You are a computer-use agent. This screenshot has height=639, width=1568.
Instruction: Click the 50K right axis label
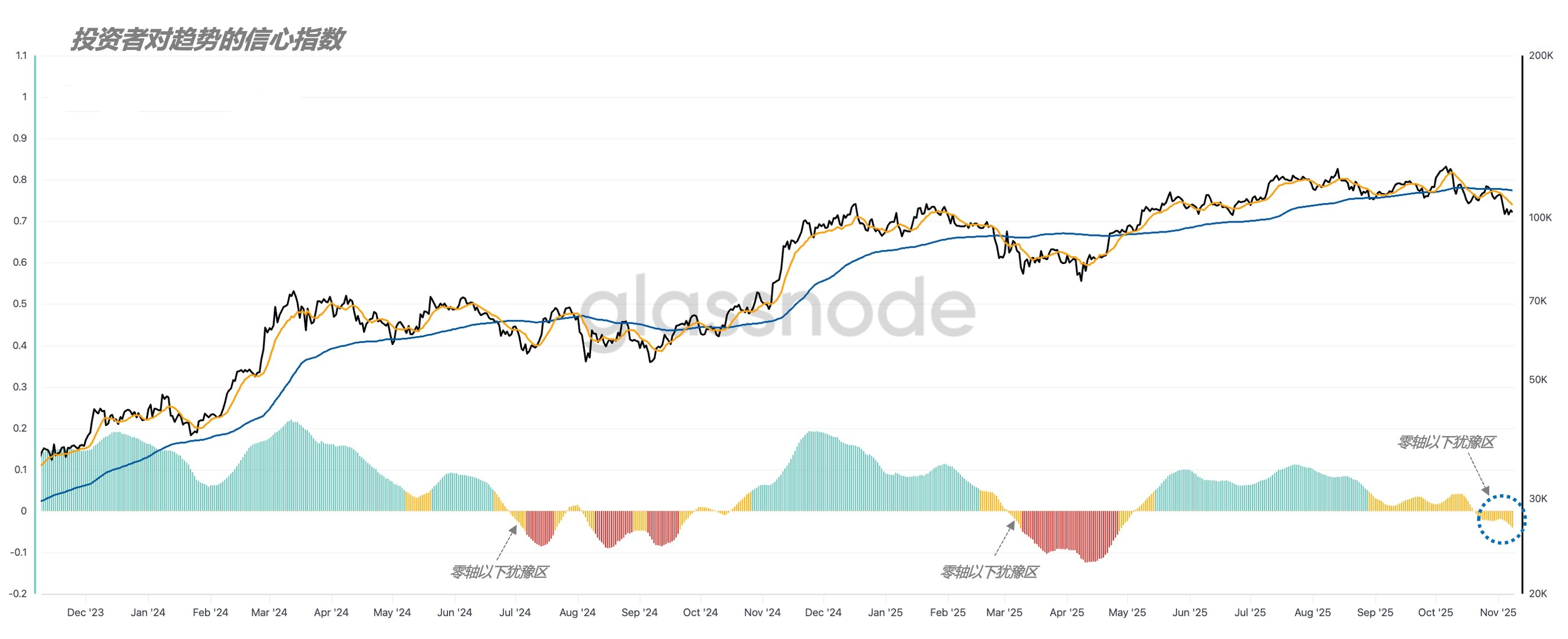click(1538, 379)
